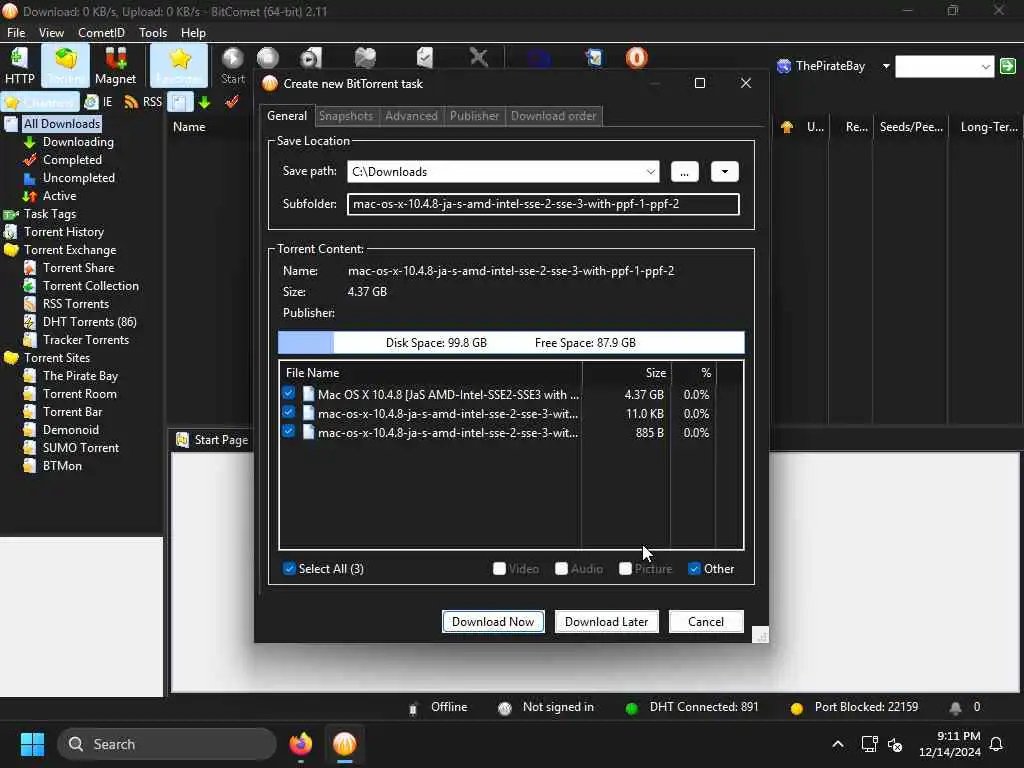Click the Channels star button
The height and width of the screenshot is (768, 1024).
point(40,102)
